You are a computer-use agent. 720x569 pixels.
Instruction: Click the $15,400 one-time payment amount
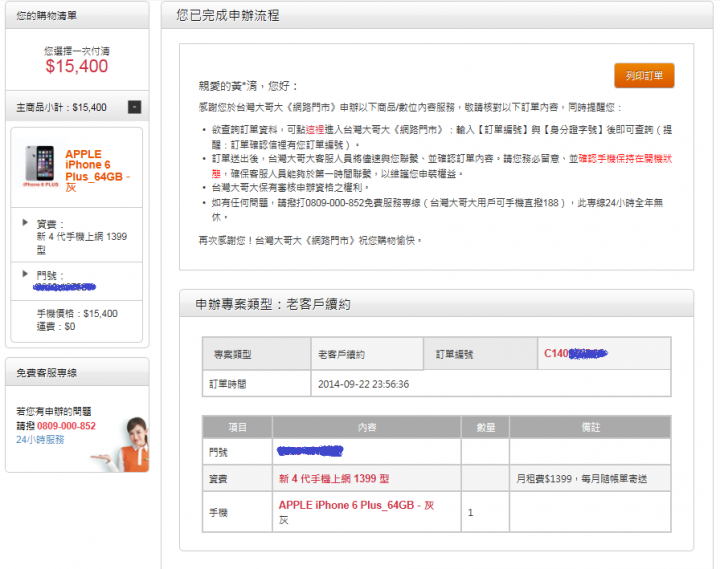click(x=77, y=66)
